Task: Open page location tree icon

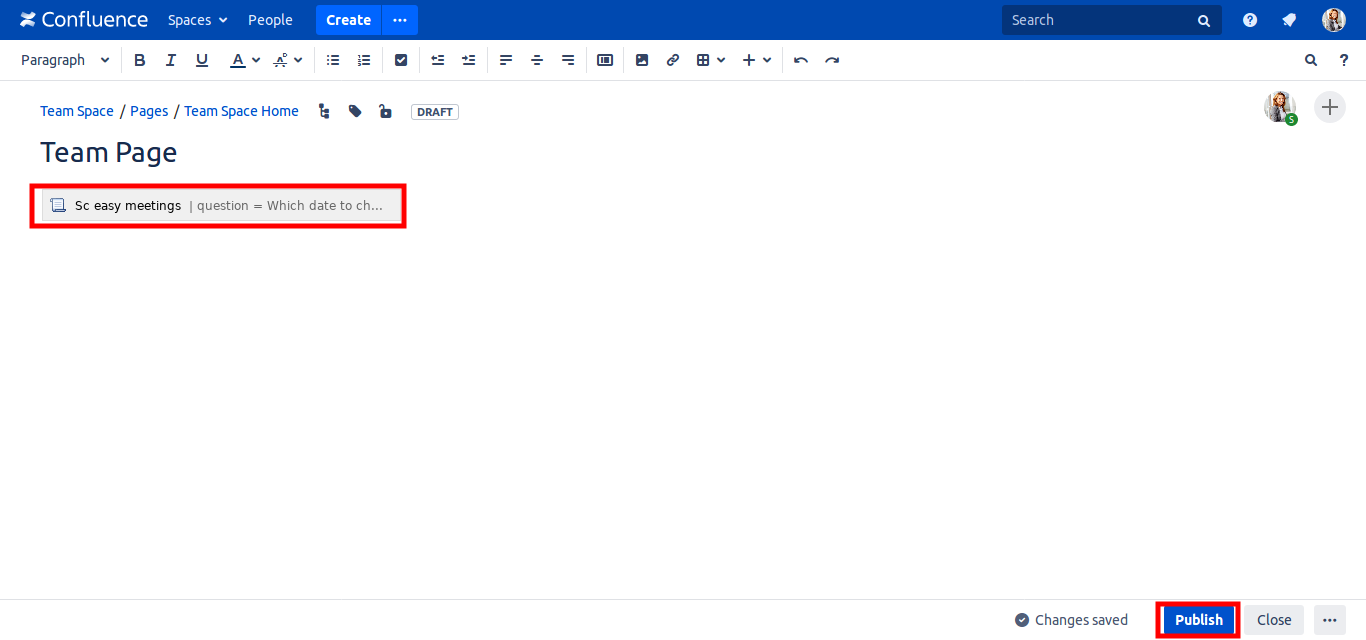Action: tap(324, 111)
